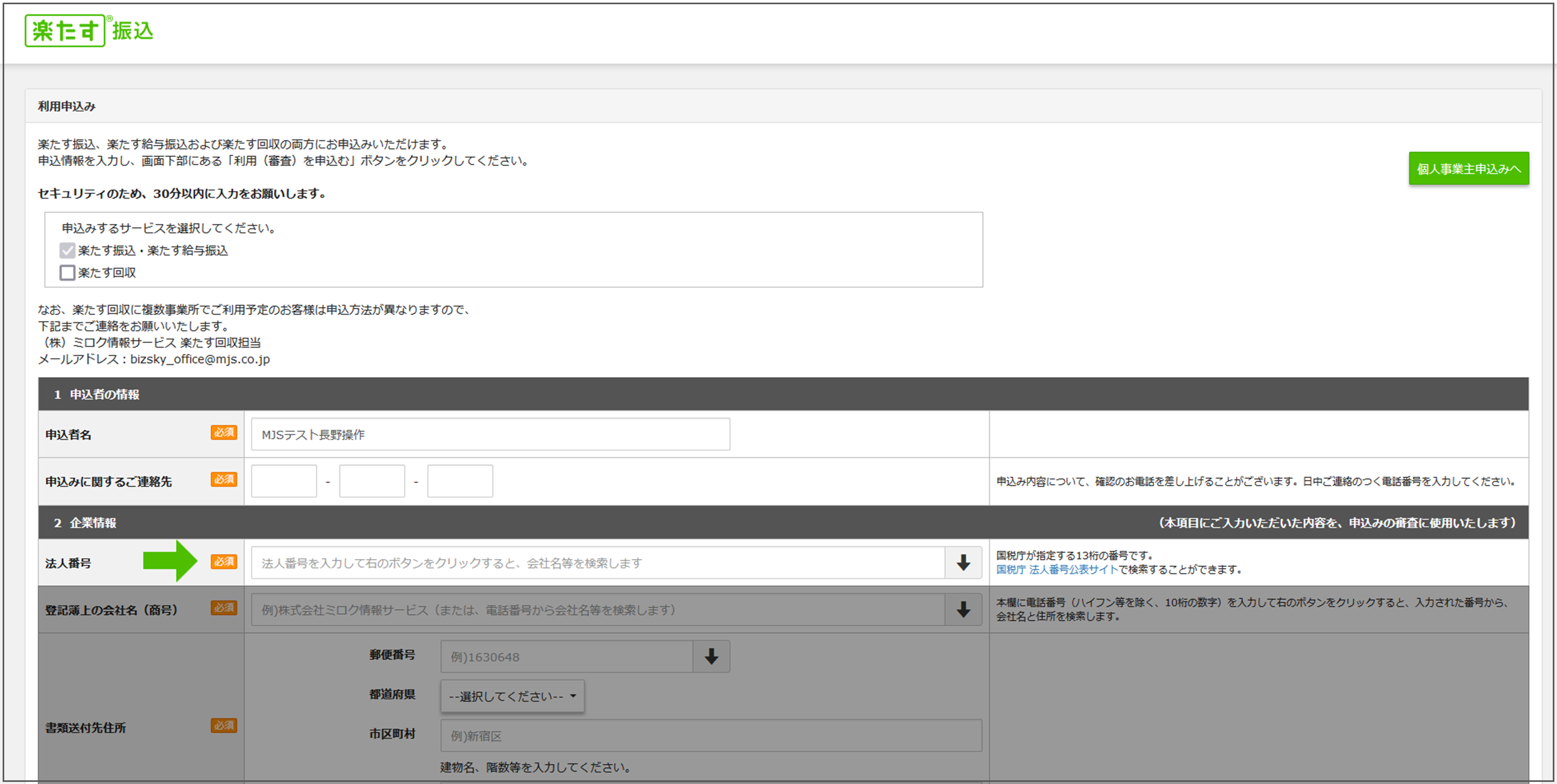This screenshot has width=1557, height=784.
Task: Click the 建物名、階数等を入力してください text
Action: coord(536,767)
